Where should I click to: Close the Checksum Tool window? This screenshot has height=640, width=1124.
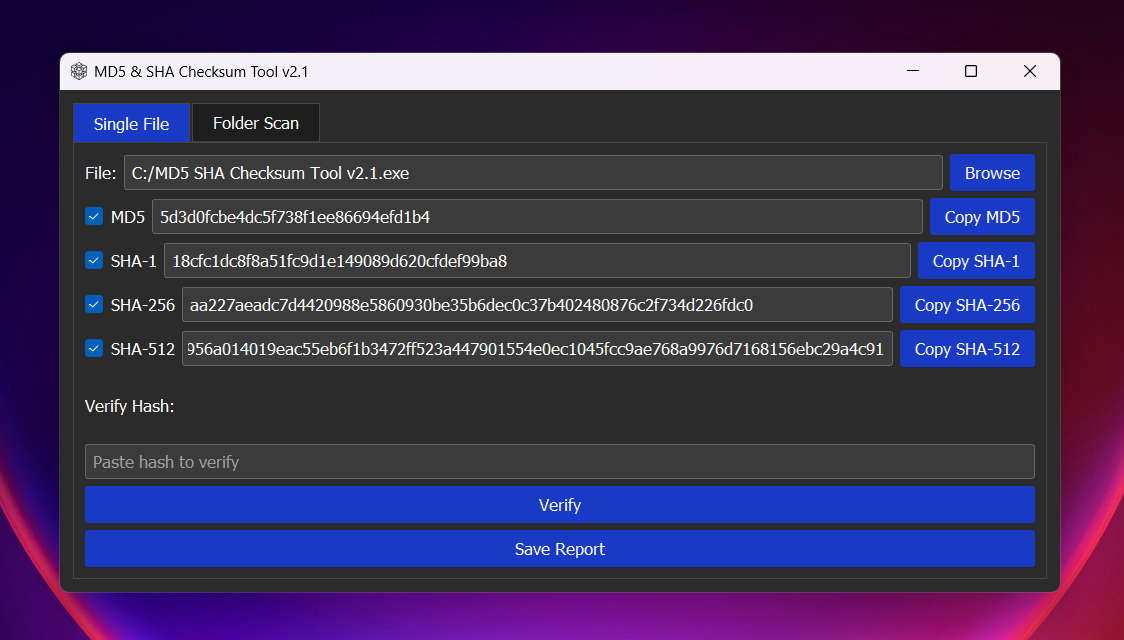tap(1030, 72)
